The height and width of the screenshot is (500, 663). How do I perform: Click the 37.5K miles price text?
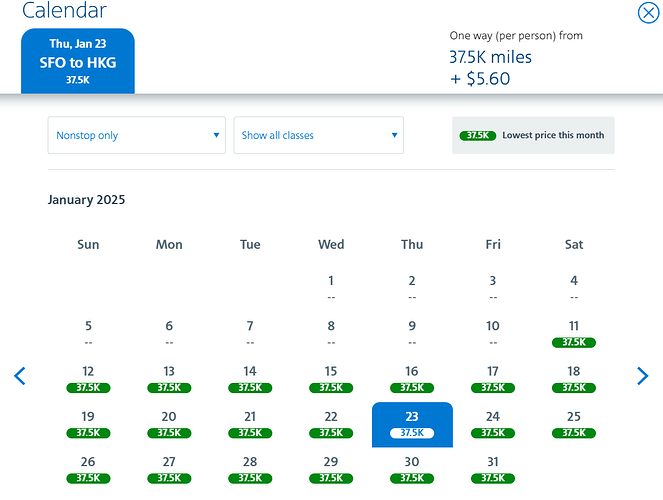click(x=490, y=57)
